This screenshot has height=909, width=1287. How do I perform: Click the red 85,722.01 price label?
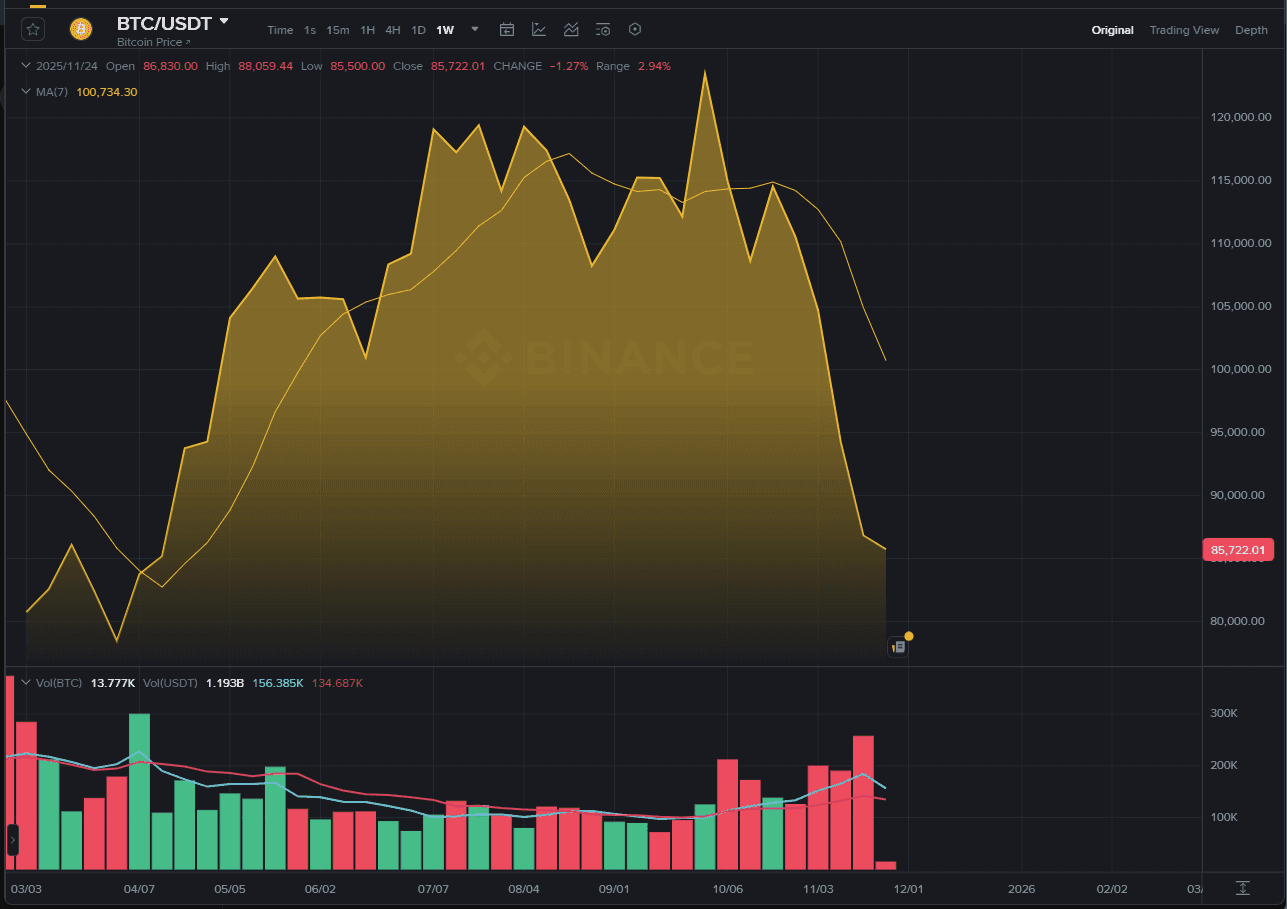point(1237,549)
